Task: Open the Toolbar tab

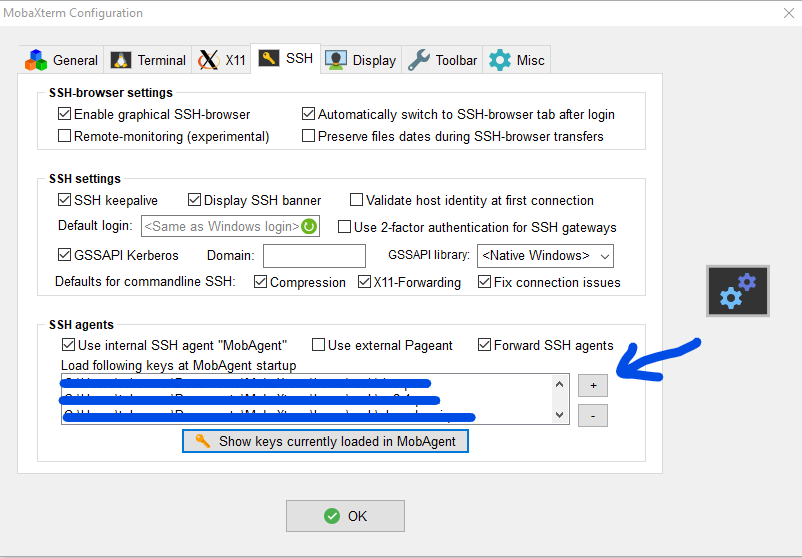Action: pyautogui.click(x=442, y=60)
